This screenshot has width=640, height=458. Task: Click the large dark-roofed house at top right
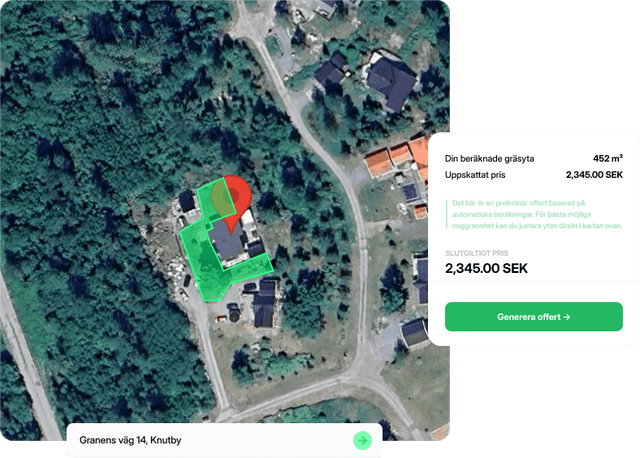click(x=391, y=80)
